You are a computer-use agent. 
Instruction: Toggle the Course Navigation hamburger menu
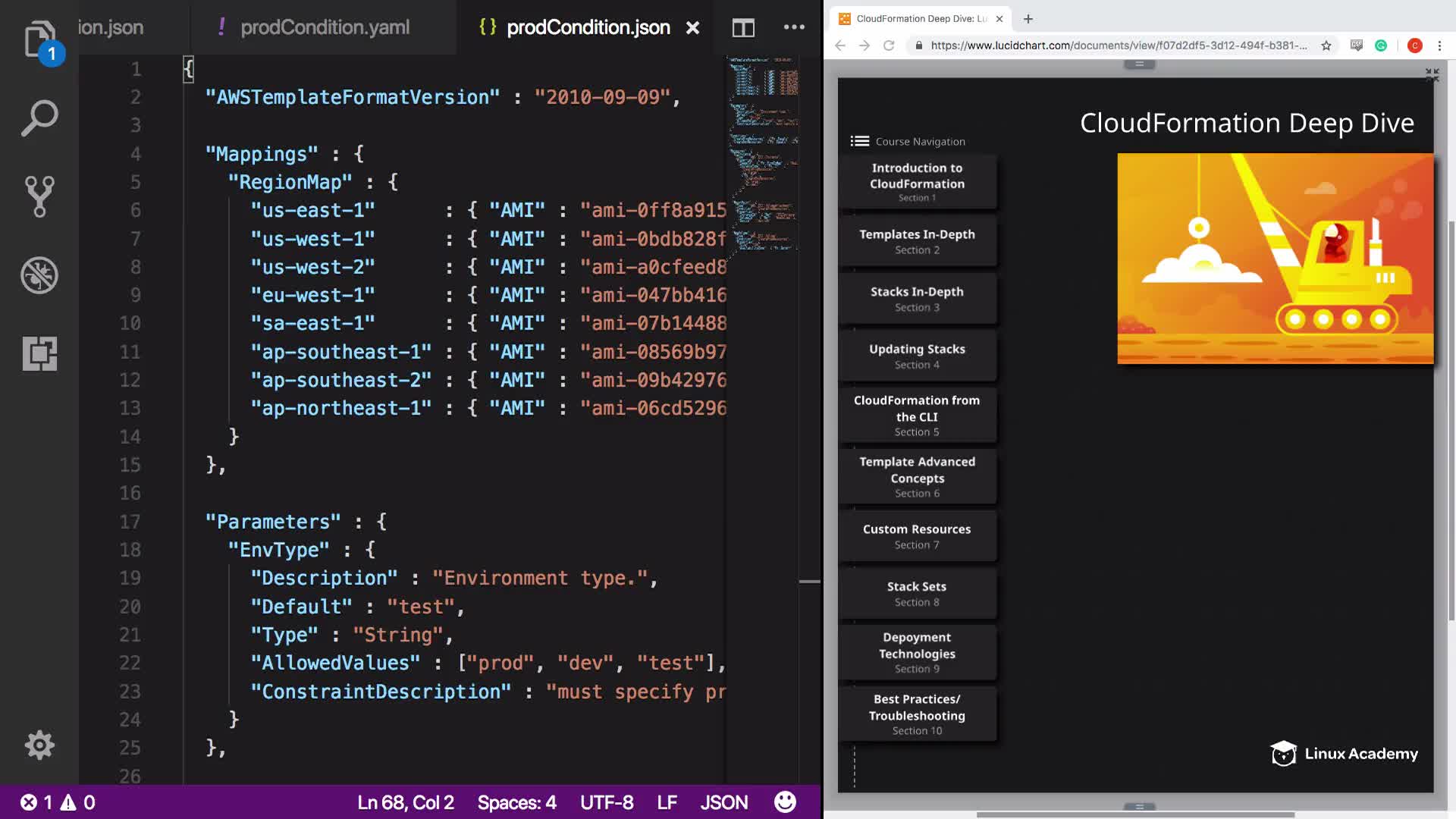pyautogui.click(x=859, y=141)
